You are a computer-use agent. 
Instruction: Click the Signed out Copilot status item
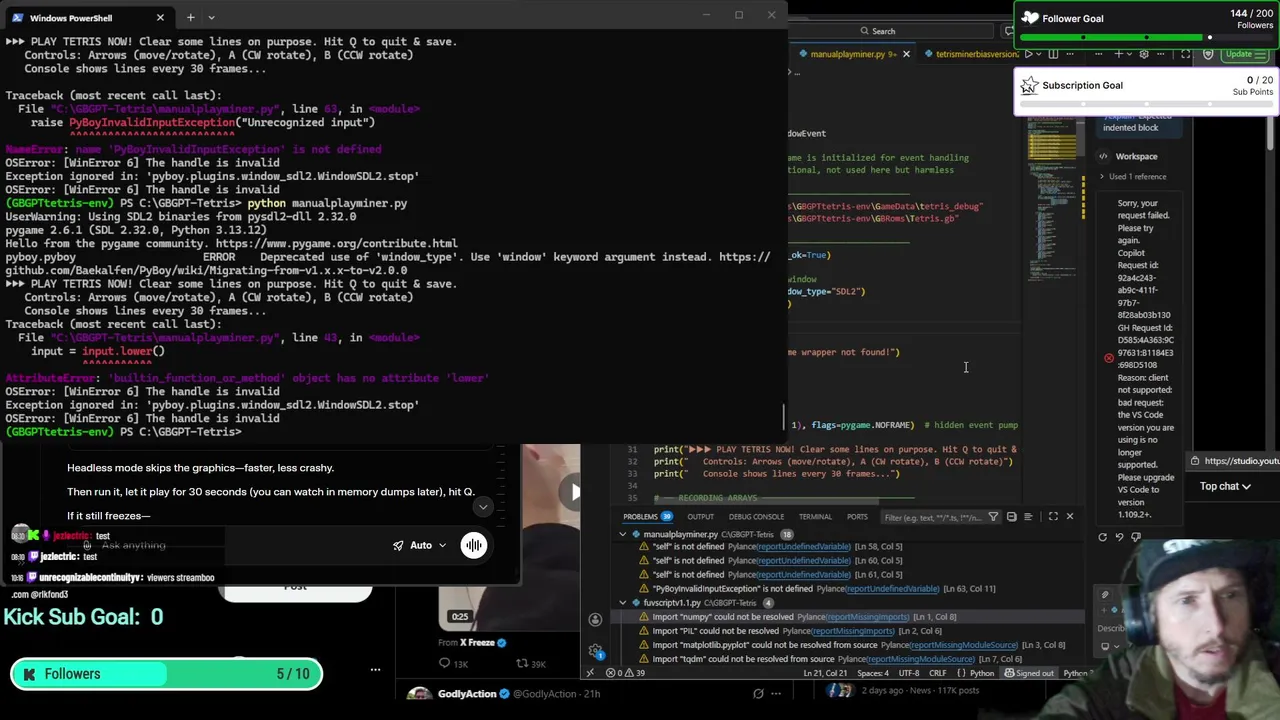(1029, 673)
